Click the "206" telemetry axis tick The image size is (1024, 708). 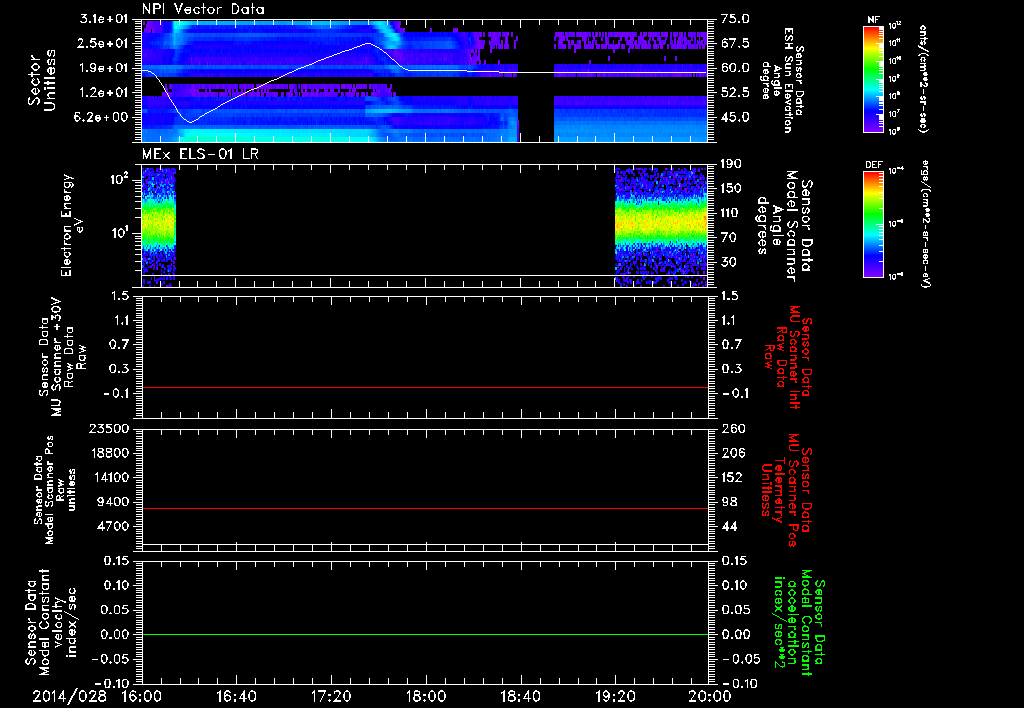[731, 453]
